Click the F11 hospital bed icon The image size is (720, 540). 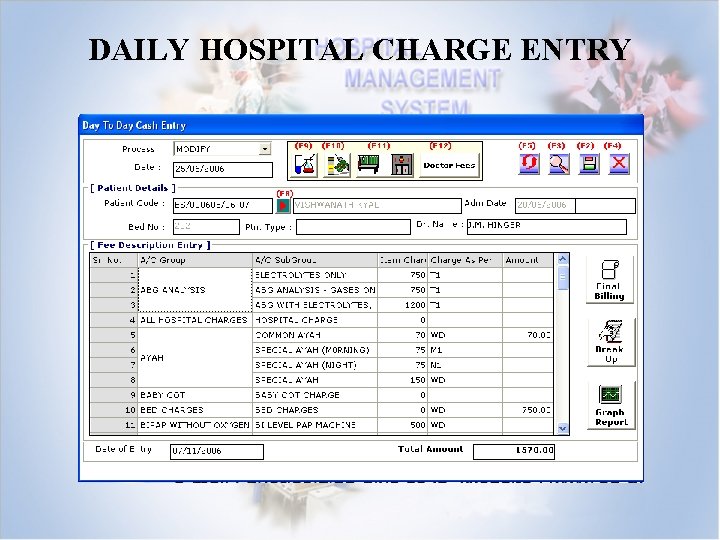click(x=368, y=164)
